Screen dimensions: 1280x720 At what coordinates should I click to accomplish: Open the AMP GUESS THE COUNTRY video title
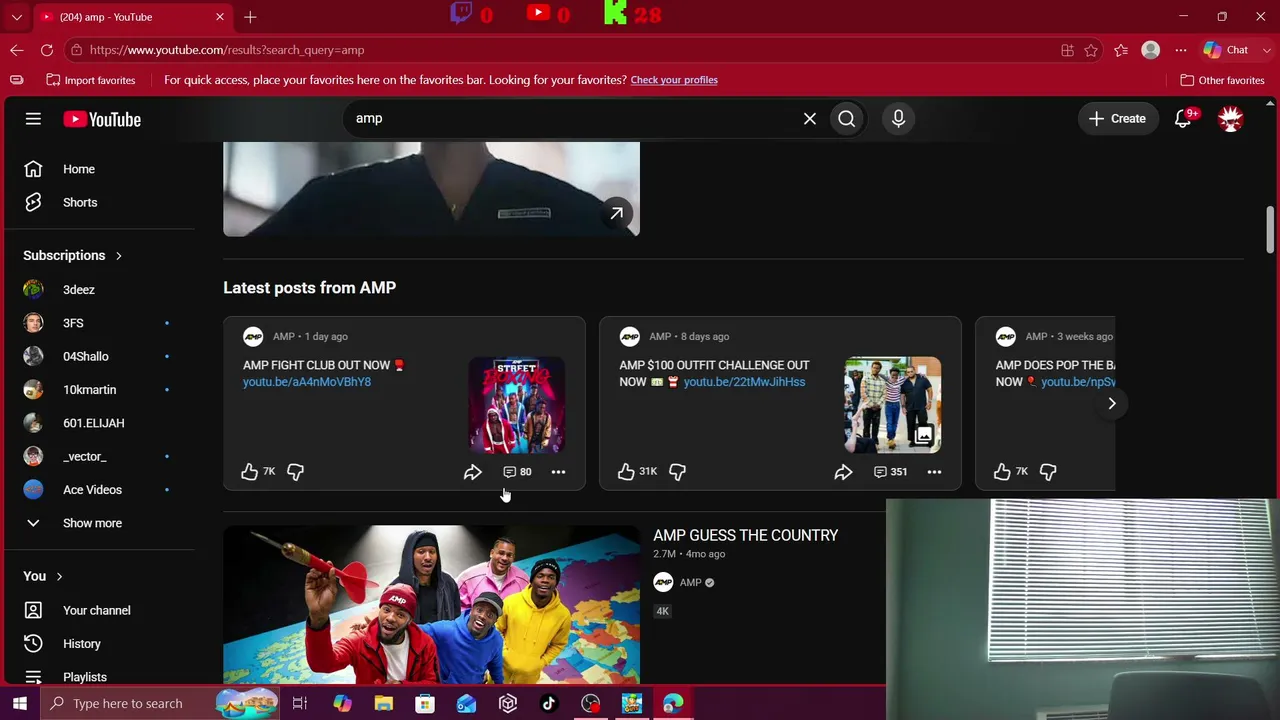[x=746, y=535]
